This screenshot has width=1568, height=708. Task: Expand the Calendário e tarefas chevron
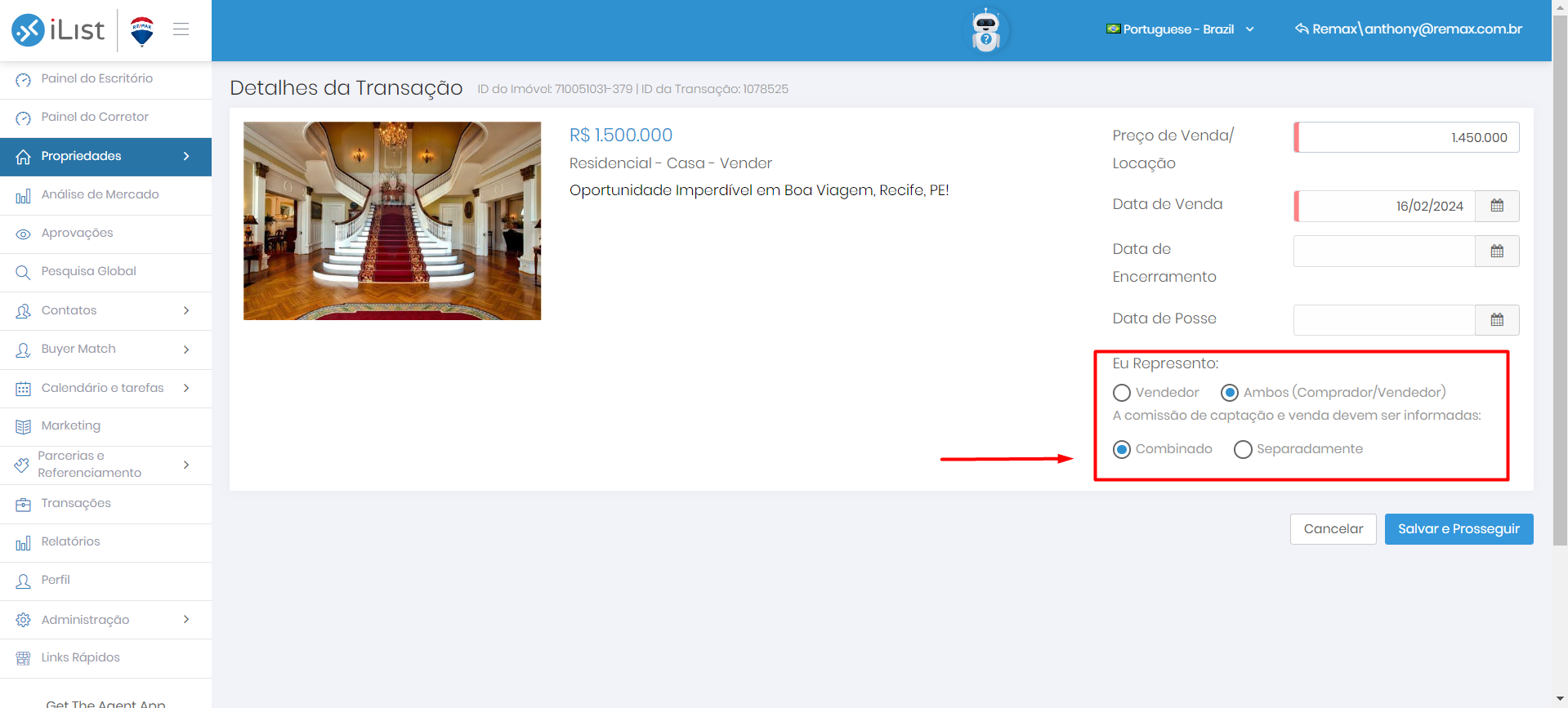[186, 388]
